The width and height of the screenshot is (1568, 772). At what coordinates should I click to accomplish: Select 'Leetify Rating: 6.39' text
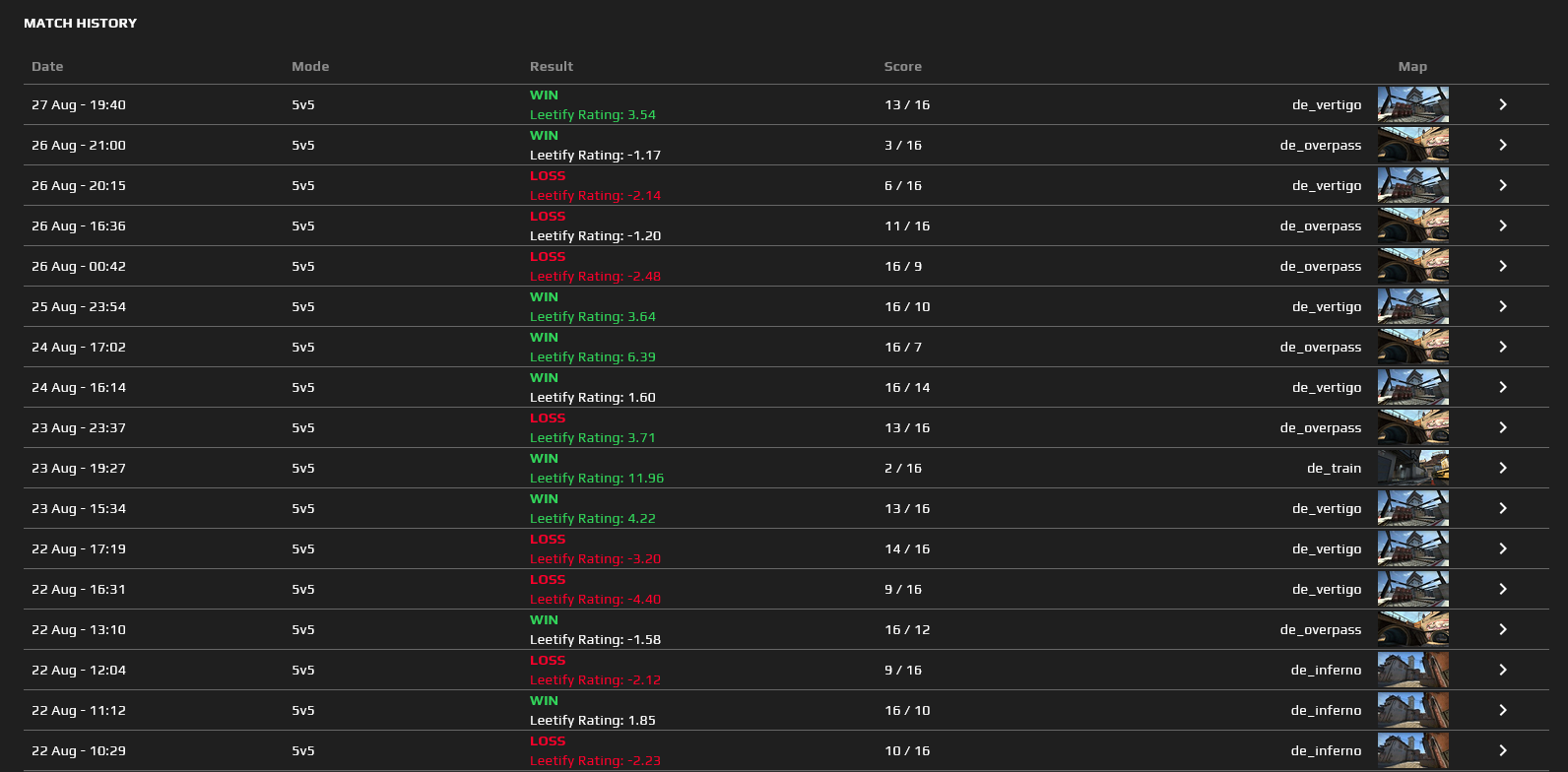[x=593, y=356]
